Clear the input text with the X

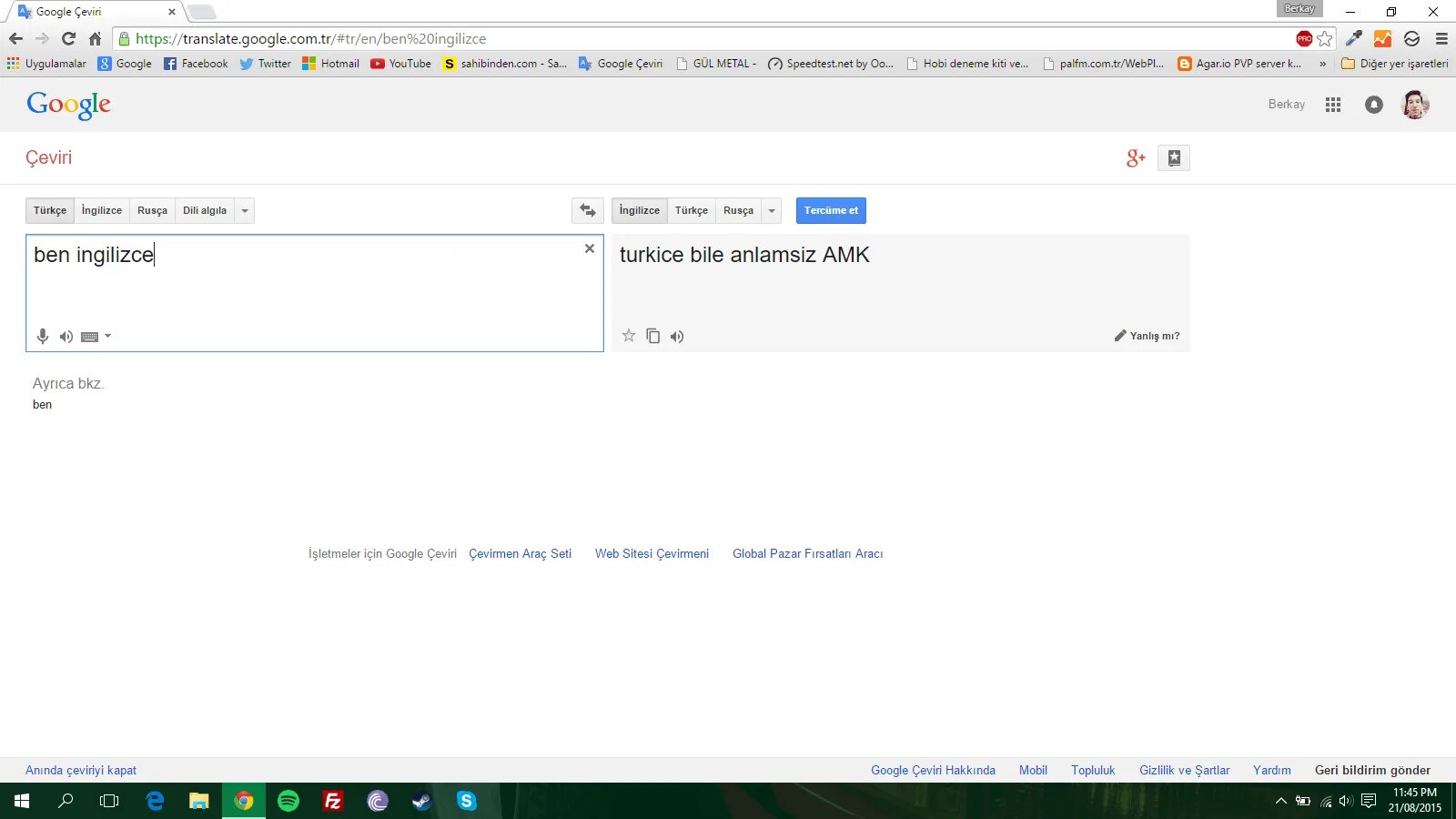coord(590,248)
